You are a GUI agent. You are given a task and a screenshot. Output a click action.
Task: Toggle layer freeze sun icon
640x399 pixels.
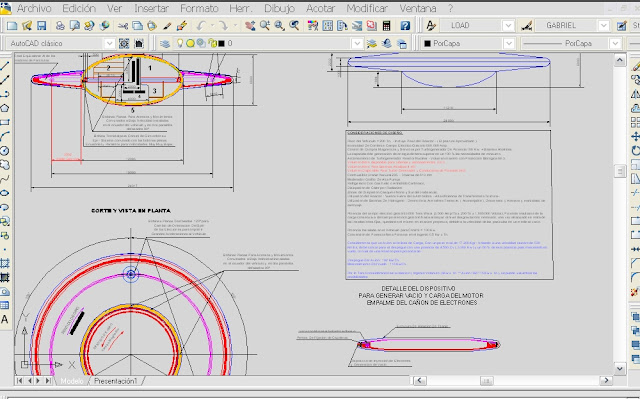click(x=190, y=43)
